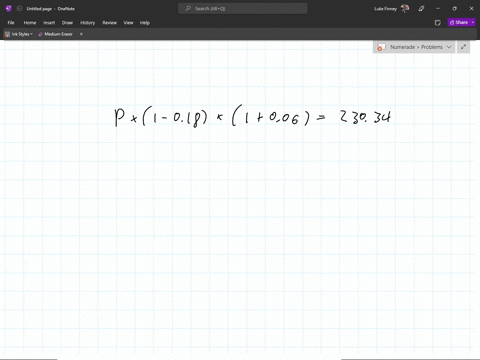Screen dimensions: 480x360
Task: Open Luke Finney account profile picture
Action: click(405, 9)
